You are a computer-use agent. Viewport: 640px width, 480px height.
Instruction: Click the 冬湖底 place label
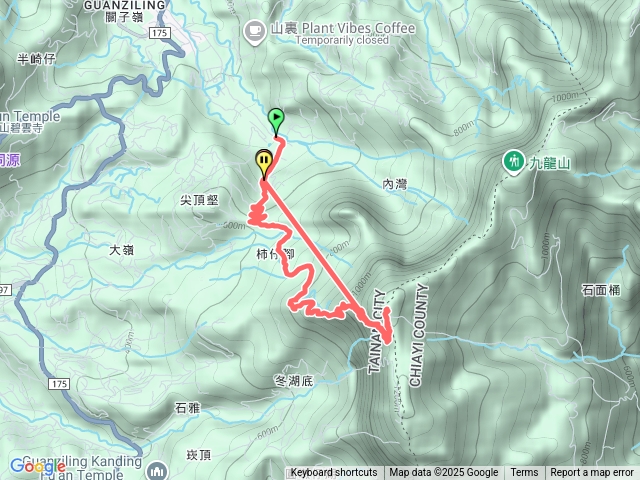pos(294,381)
